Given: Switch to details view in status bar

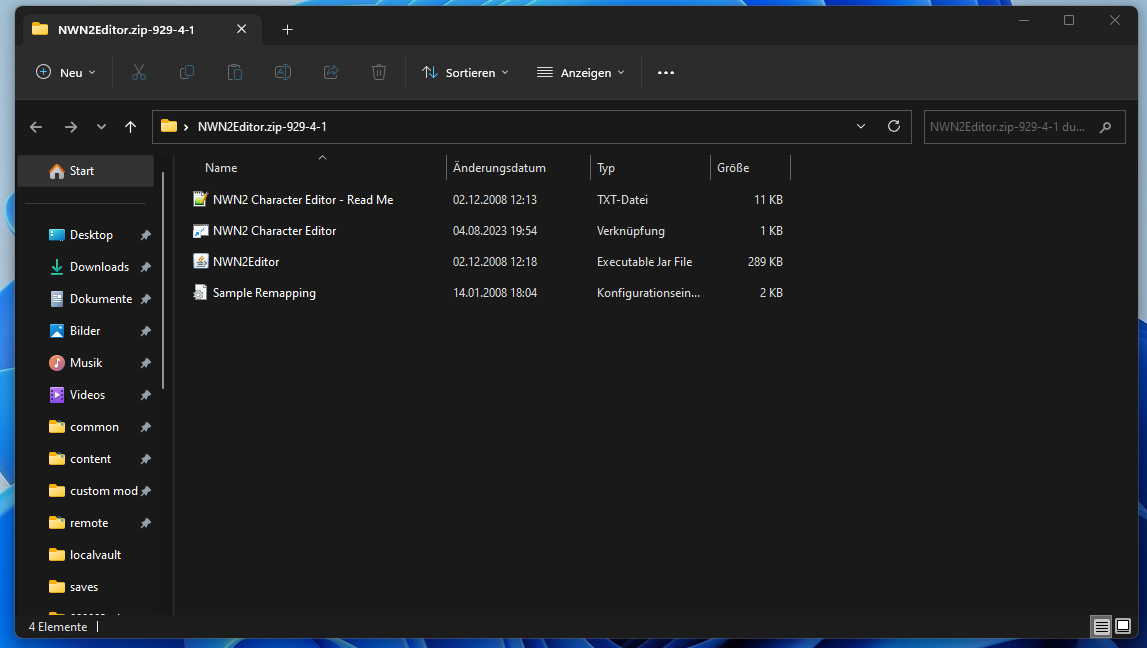Looking at the screenshot, I should [1101, 627].
